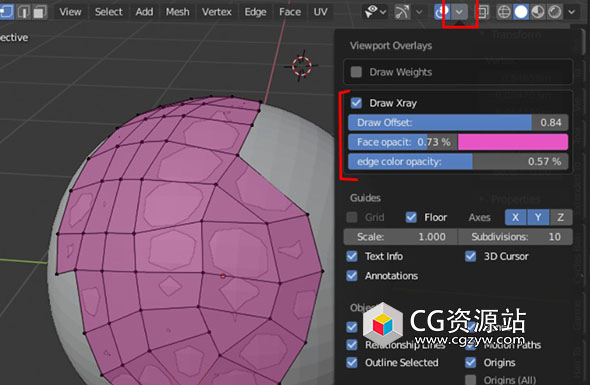Click the Guides section label
This screenshot has height=385, width=590.
(365, 198)
